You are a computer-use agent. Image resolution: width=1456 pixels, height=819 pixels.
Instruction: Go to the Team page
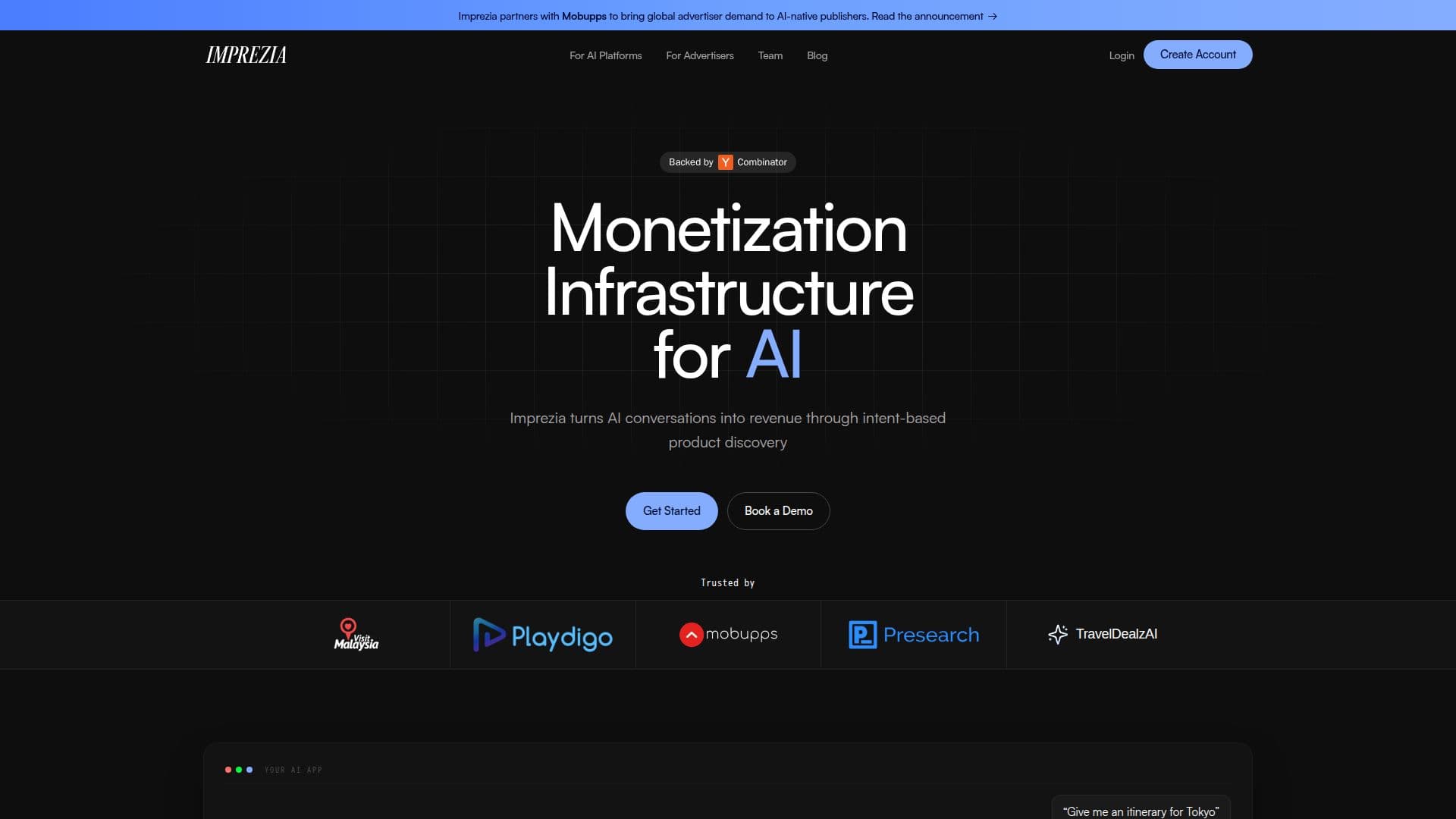click(x=770, y=55)
